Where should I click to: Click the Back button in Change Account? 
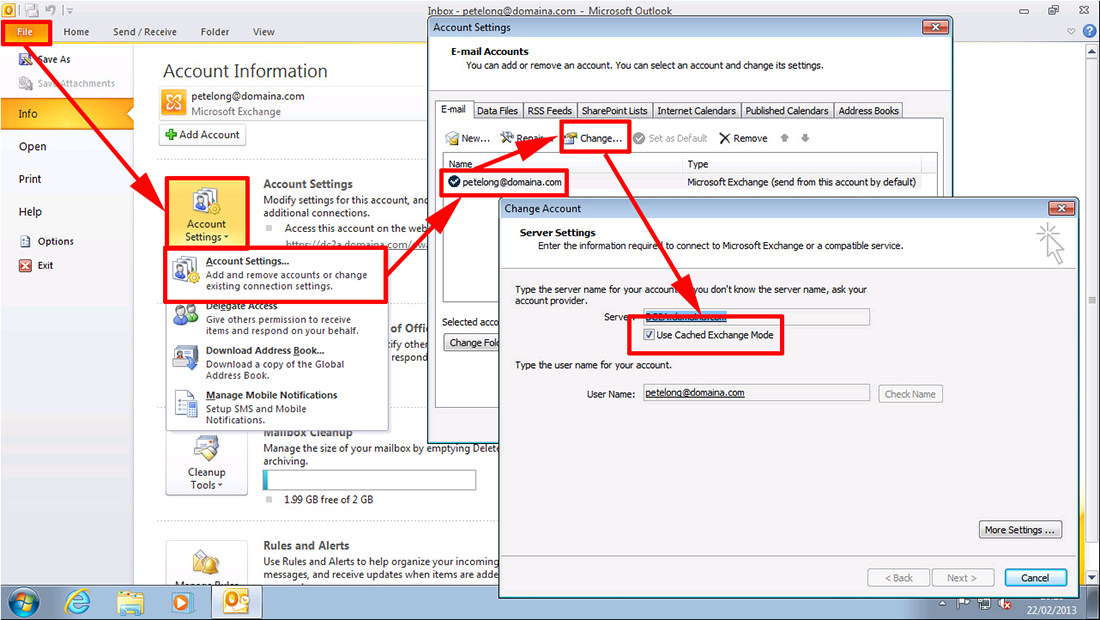899,578
